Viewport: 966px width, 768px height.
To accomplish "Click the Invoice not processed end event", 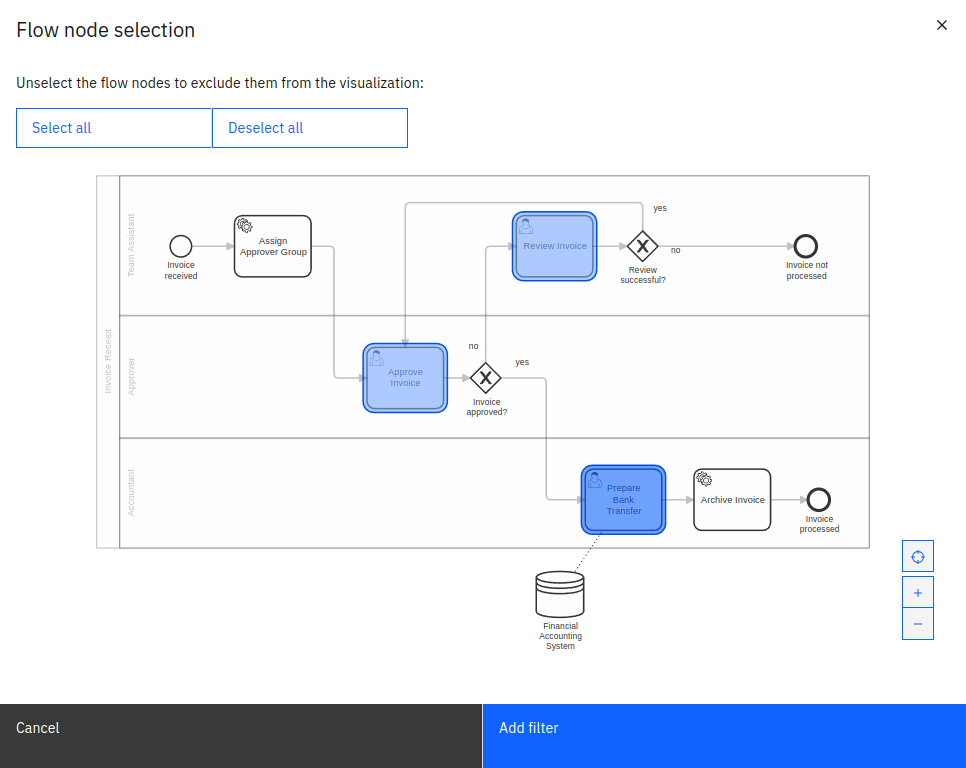I will (806, 248).
